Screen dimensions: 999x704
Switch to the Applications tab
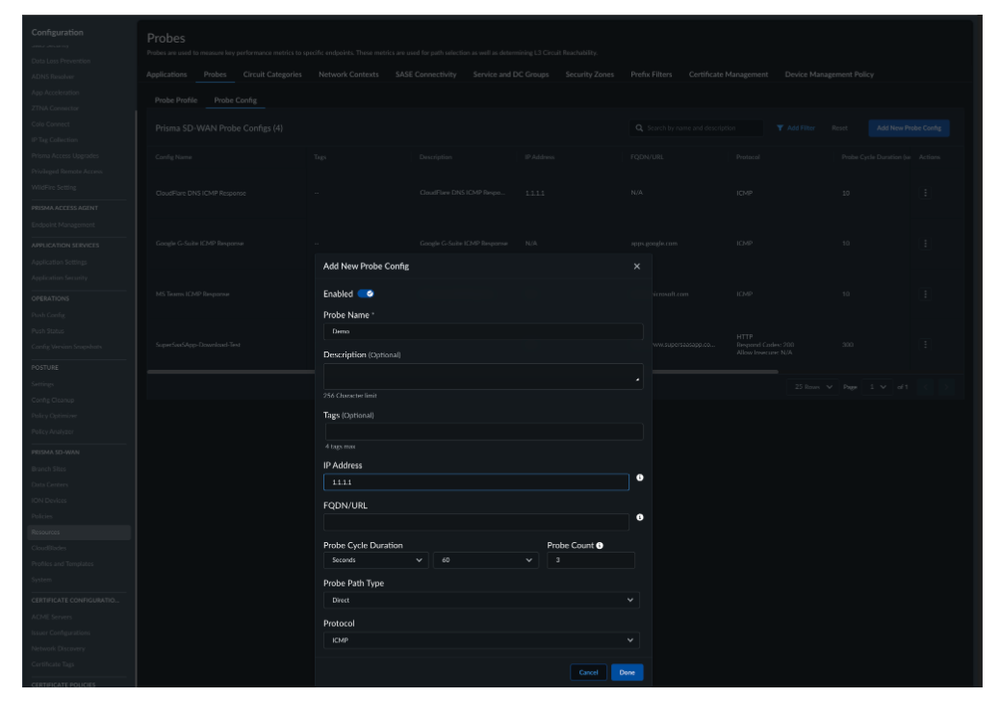click(166, 75)
